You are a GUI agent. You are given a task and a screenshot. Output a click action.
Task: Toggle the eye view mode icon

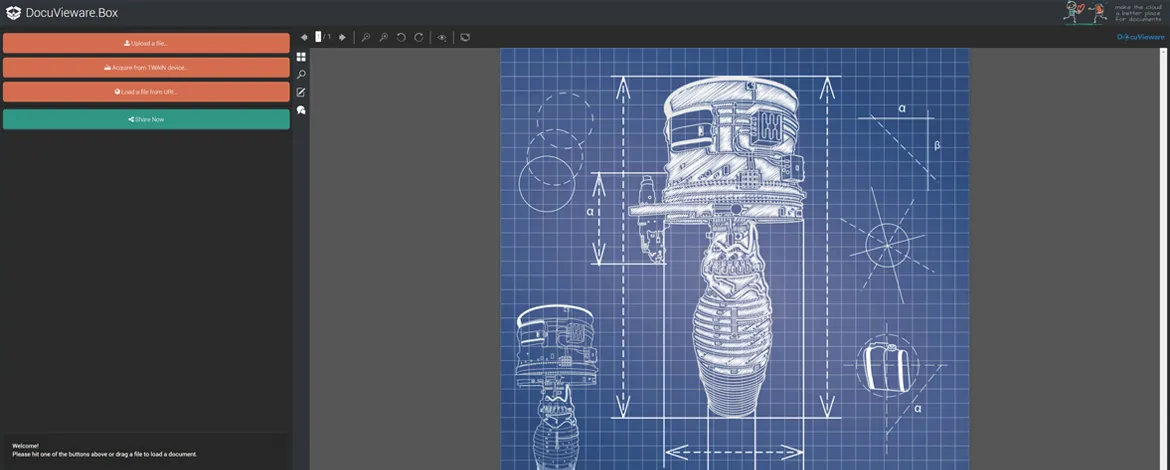(x=442, y=37)
